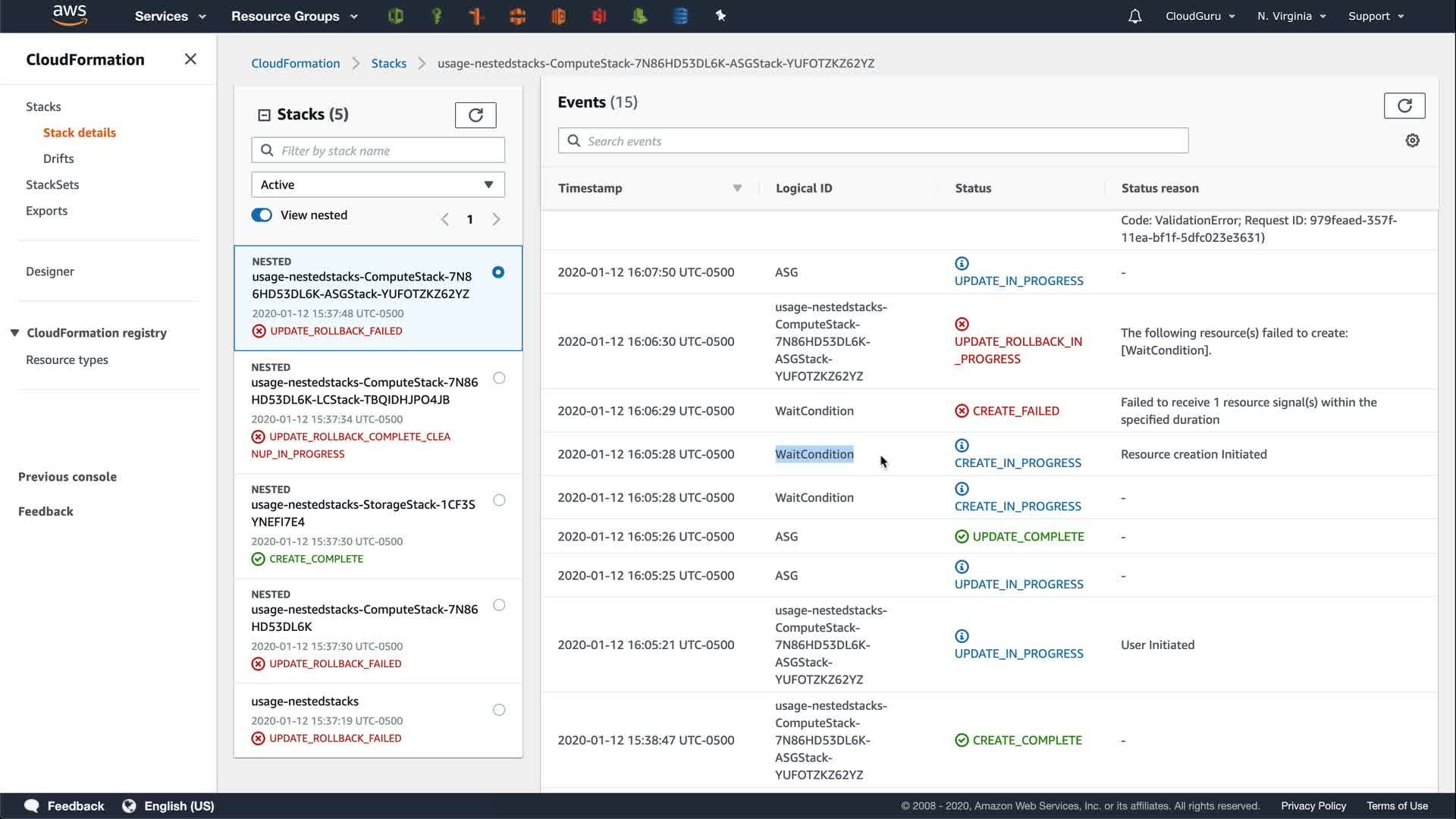The image size is (1456, 819).
Task: Click the AWS logo home icon
Action: [70, 15]
